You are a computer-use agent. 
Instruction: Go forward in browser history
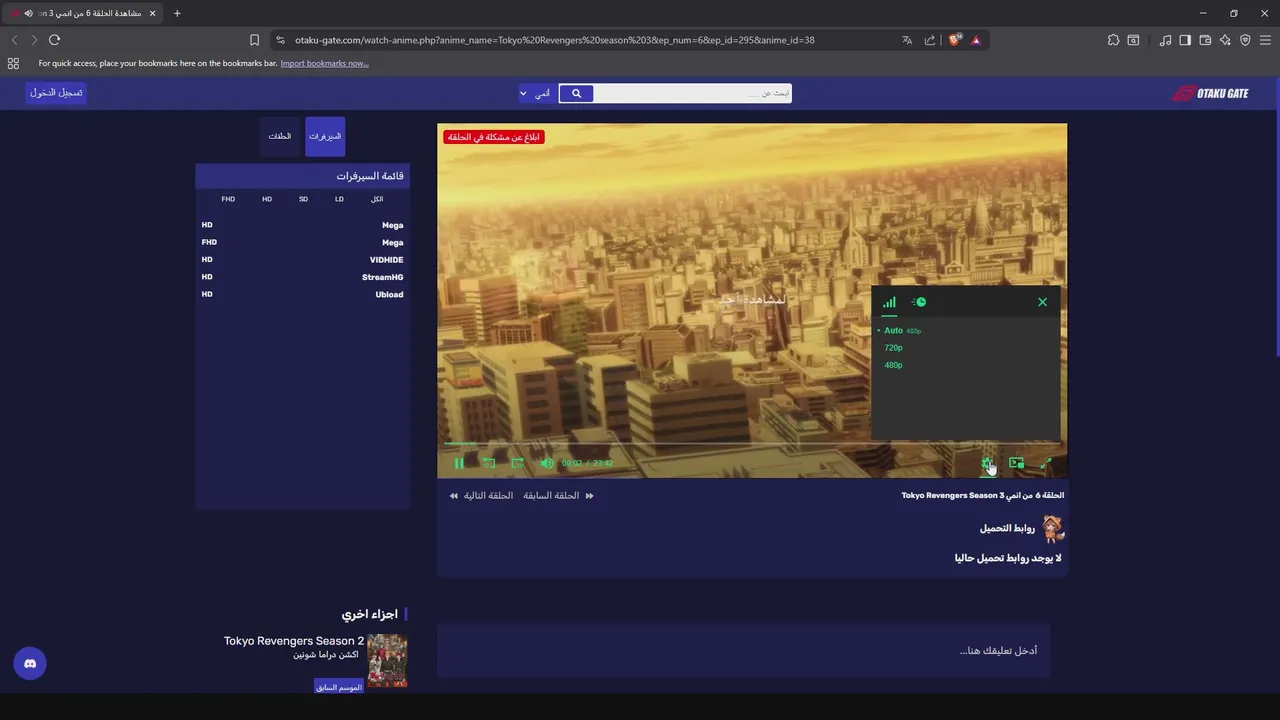[x=34, y=40]
